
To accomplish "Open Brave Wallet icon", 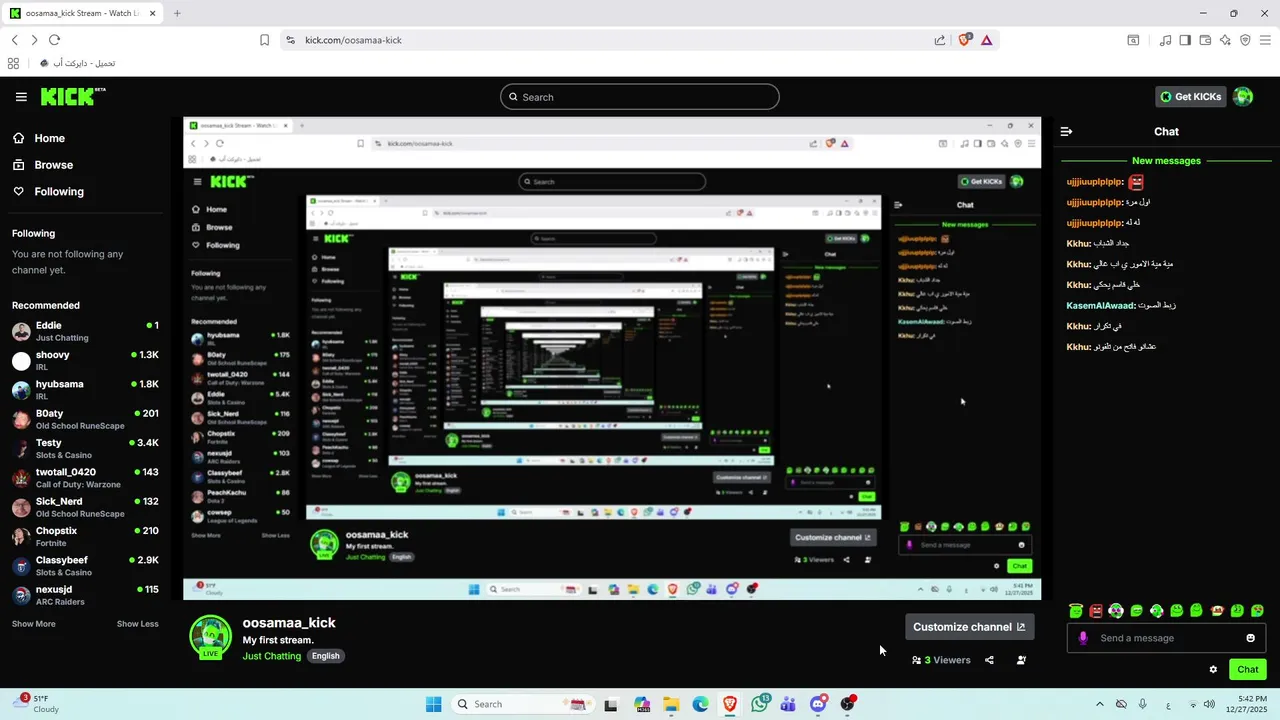I will 1205,40.
